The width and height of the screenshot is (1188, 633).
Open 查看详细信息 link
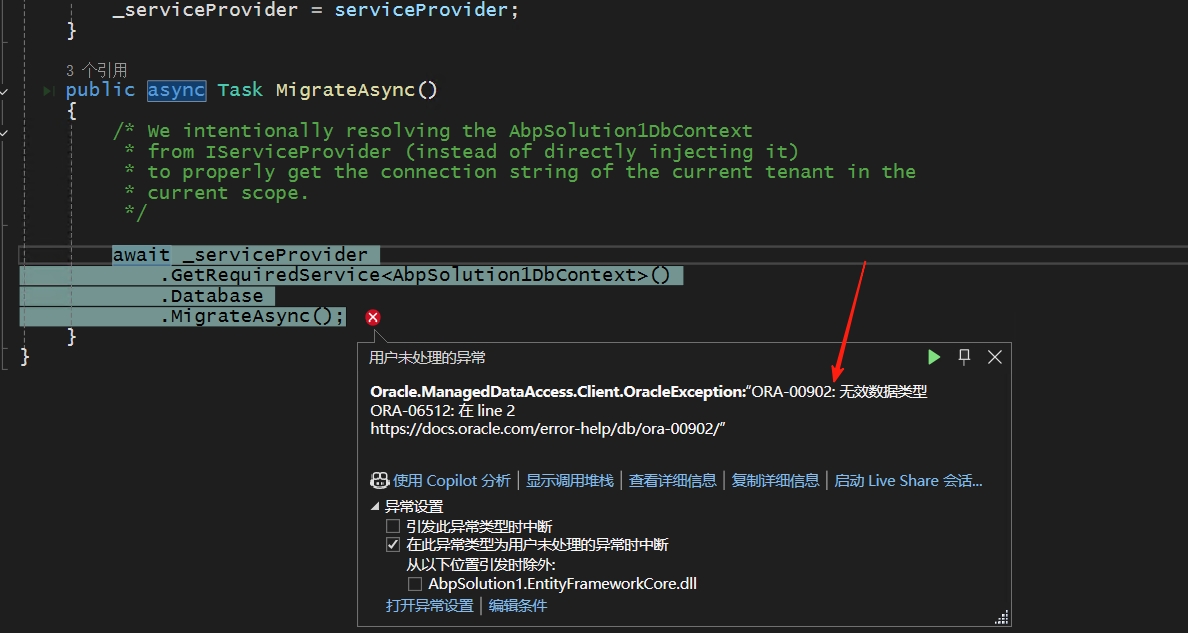tap(673, 481)
